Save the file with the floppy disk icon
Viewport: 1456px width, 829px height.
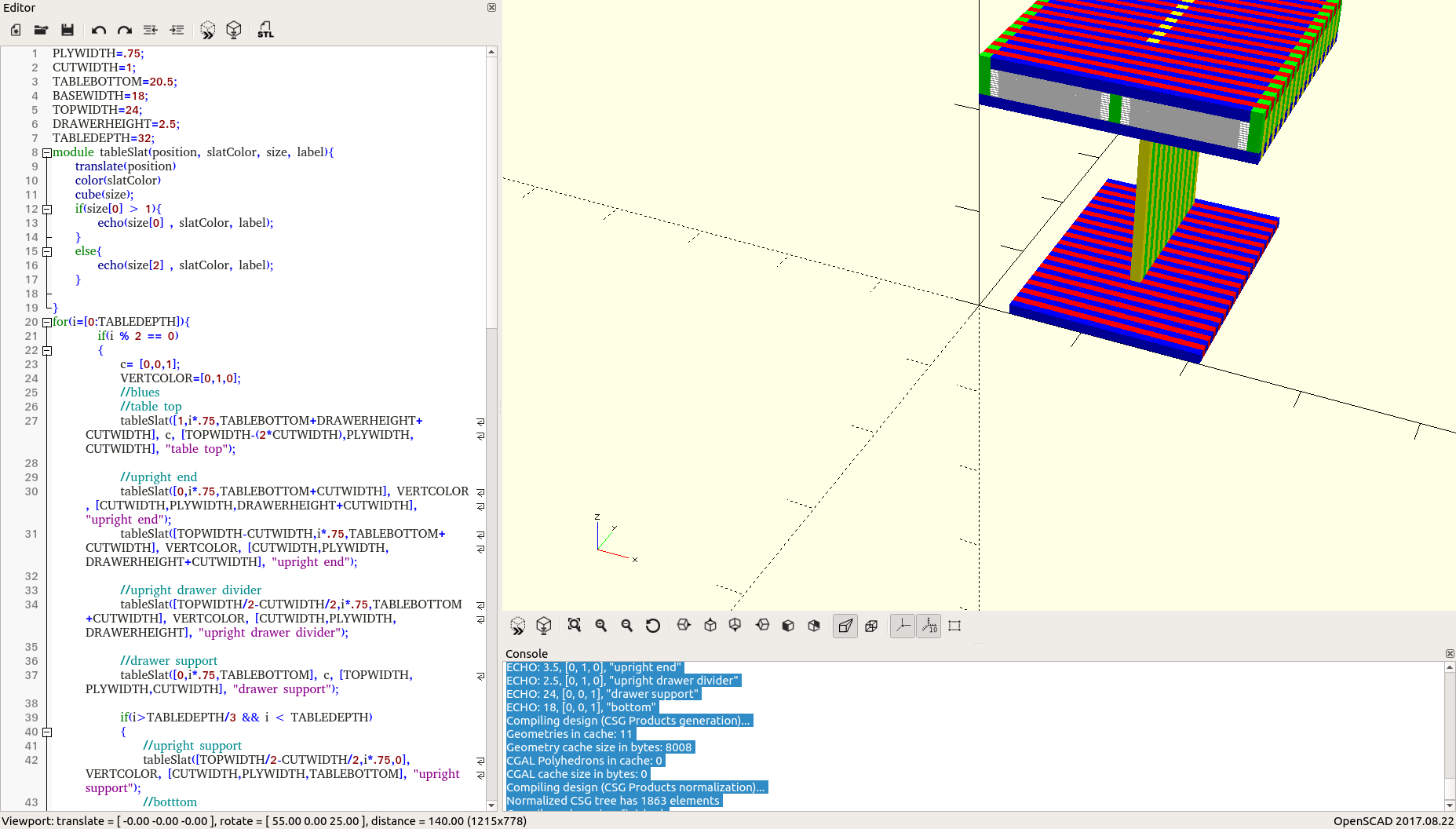[68, 30]
